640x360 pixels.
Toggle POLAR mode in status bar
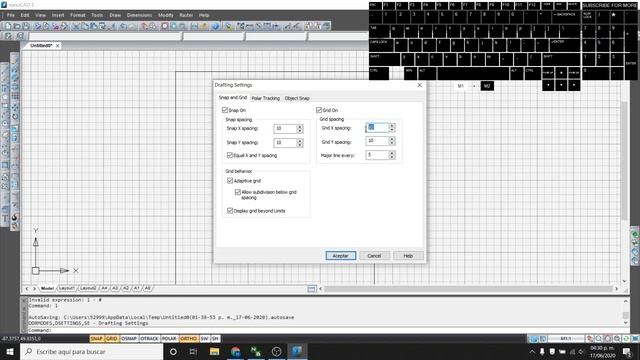pos(169,338)
